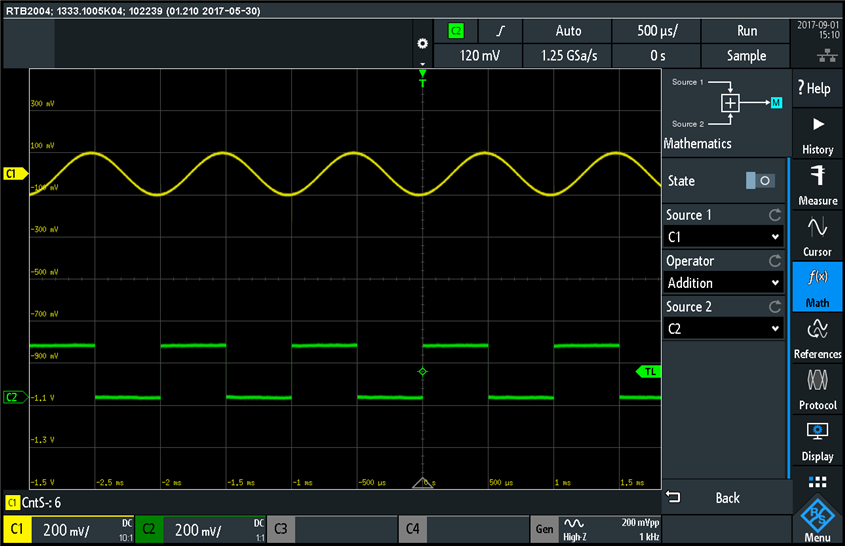Screen dimensions: 845x546
Task: Click the Run acquisition button
Action: [x=747, y=31]
